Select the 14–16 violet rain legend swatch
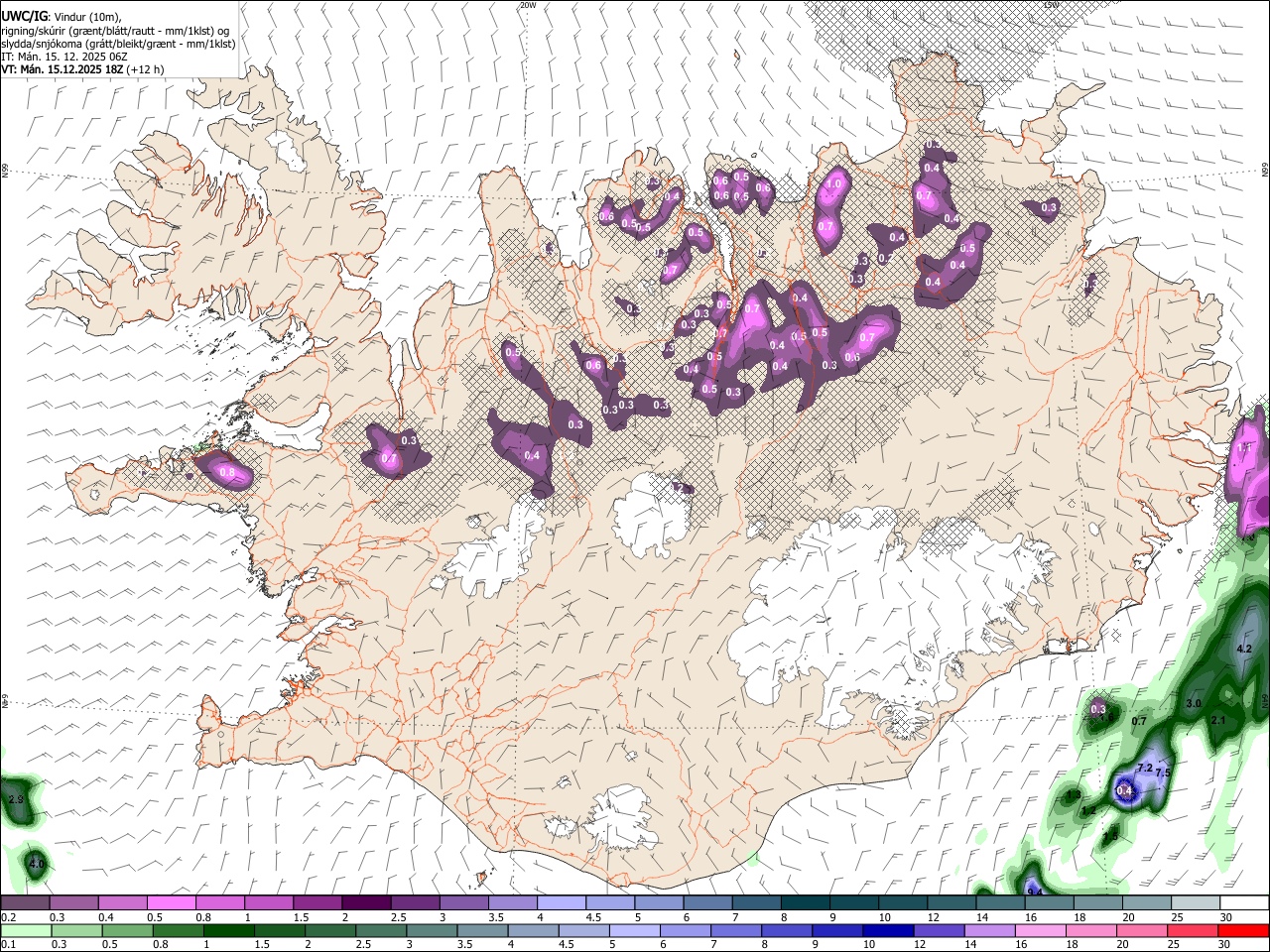This screenshot has width=1270, height=952. coord(989,930)
